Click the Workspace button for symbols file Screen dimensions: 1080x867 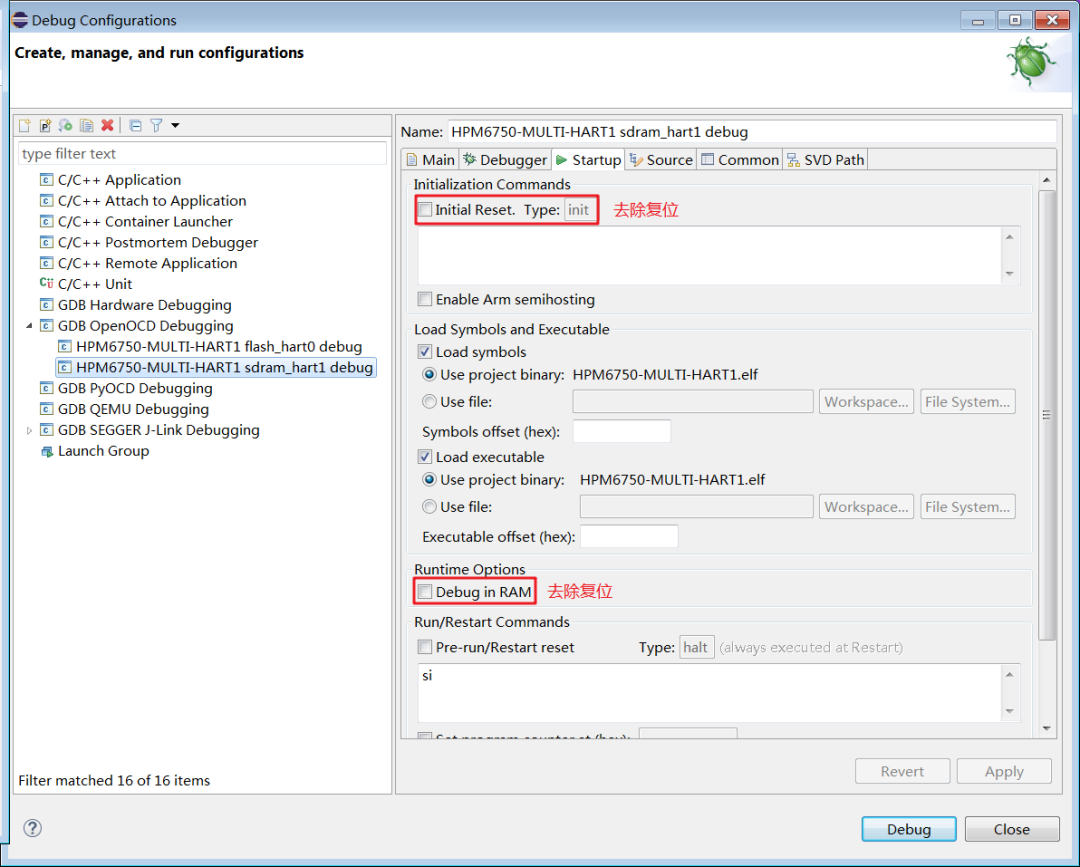coord(866,401)
